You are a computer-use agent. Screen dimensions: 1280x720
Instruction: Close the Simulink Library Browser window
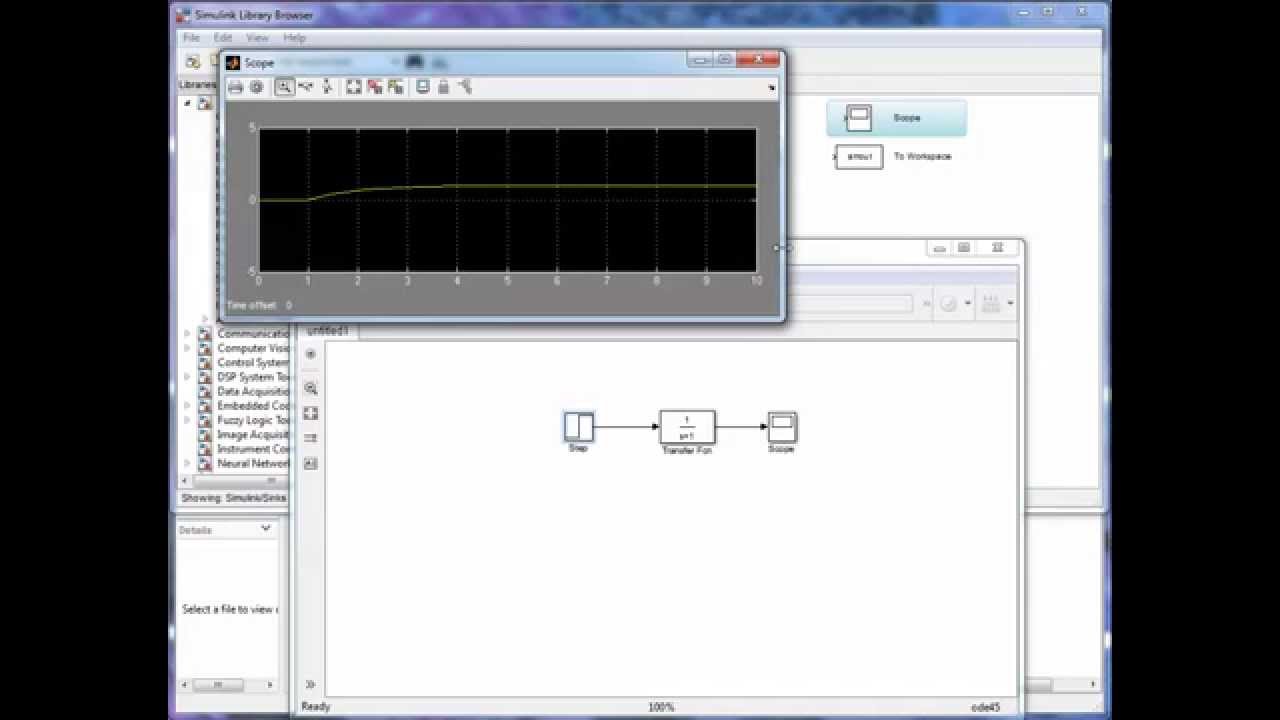point(1082,12)
